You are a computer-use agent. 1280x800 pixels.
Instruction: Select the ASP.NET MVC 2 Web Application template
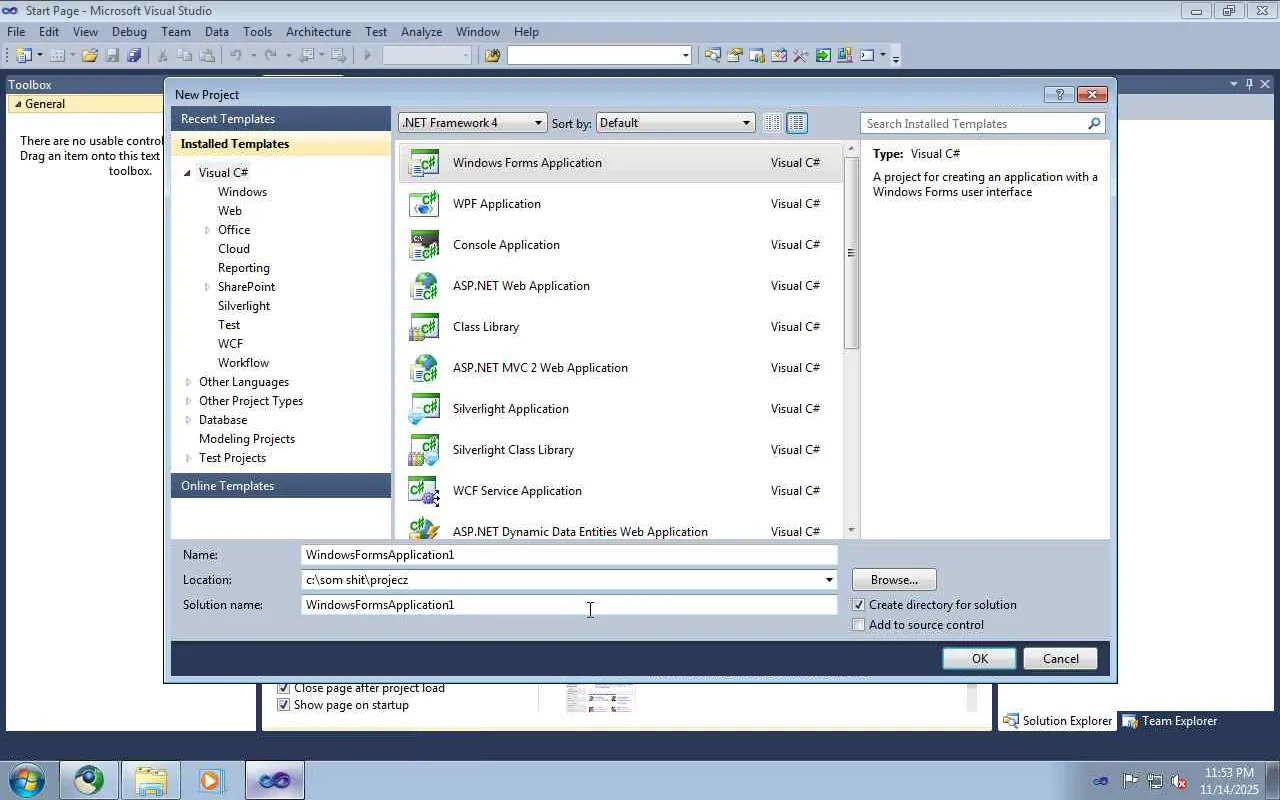tap(620, 368)
